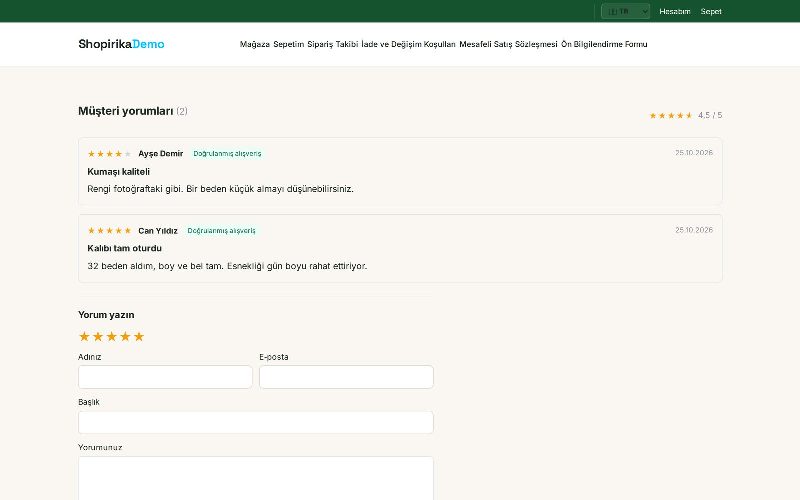Open the TR language dropdown

pos(625,11)
